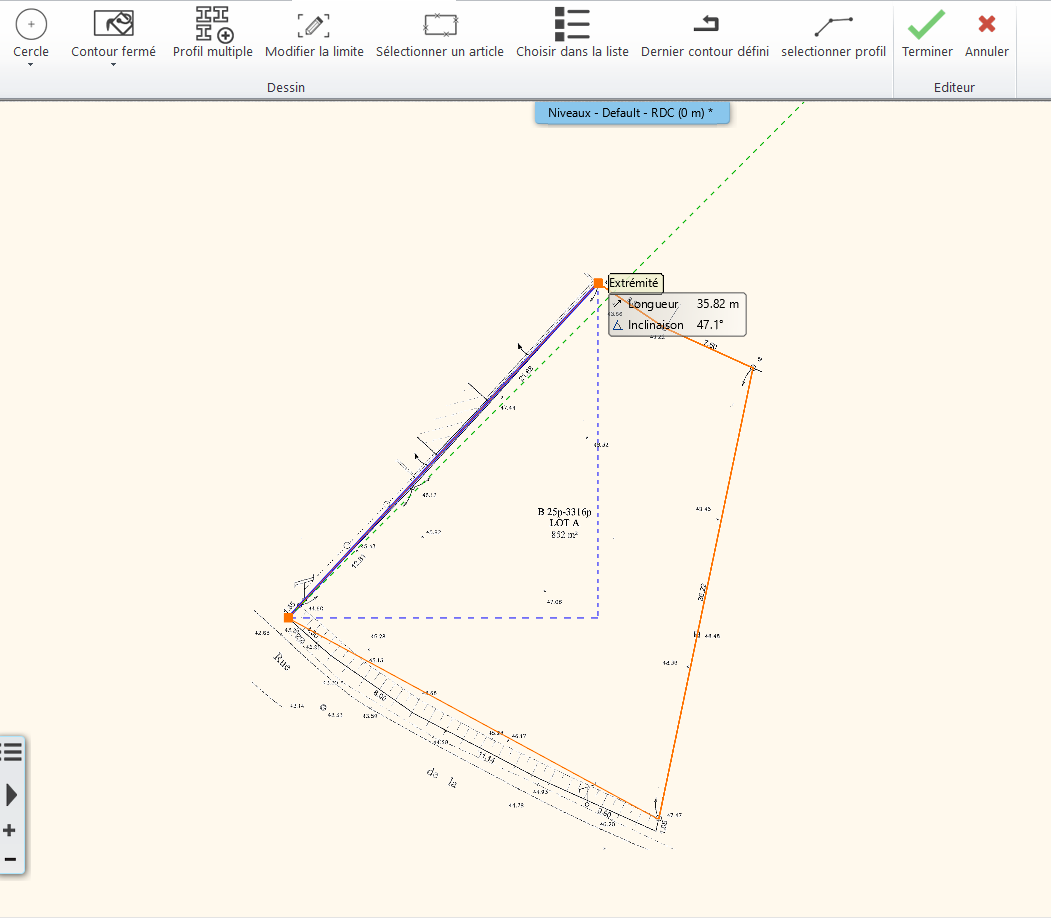Open the Cercle tool dropdown arrow

pyautogui.click(x=30, y=65)
